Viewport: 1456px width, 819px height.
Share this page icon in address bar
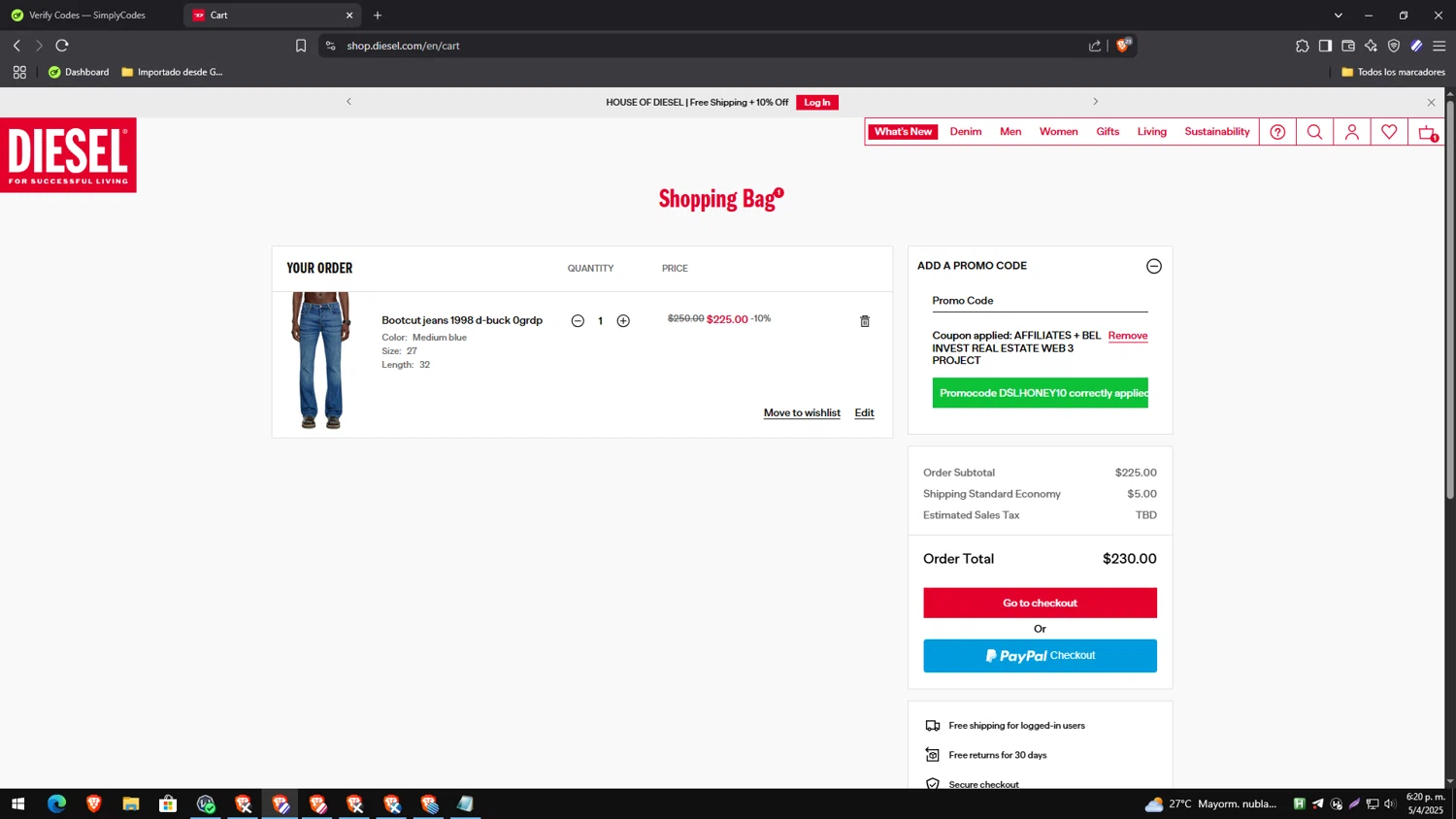tap(1095, 46)
